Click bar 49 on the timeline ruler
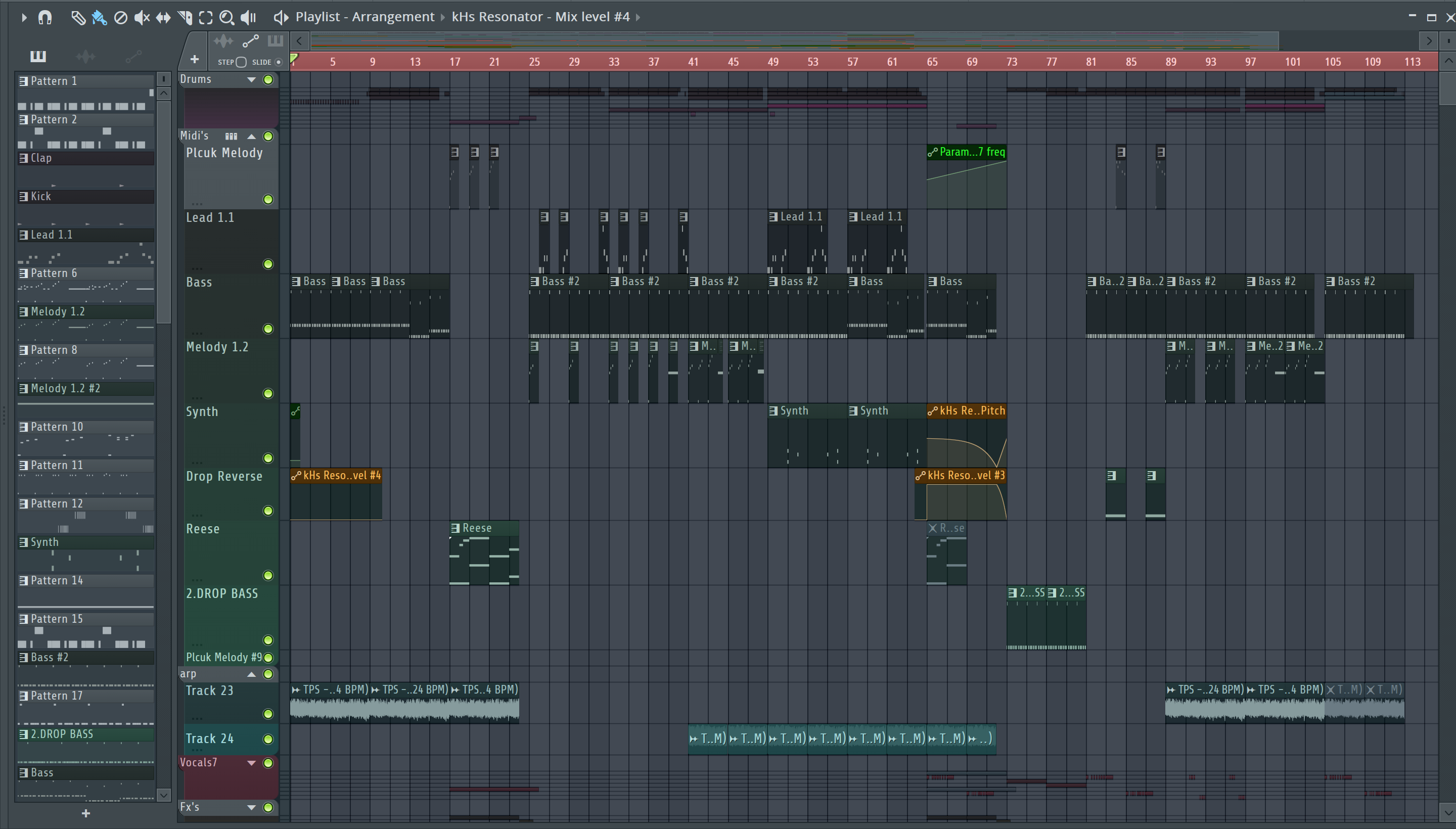The image size is (1456, 829). [x=772, y=62]
